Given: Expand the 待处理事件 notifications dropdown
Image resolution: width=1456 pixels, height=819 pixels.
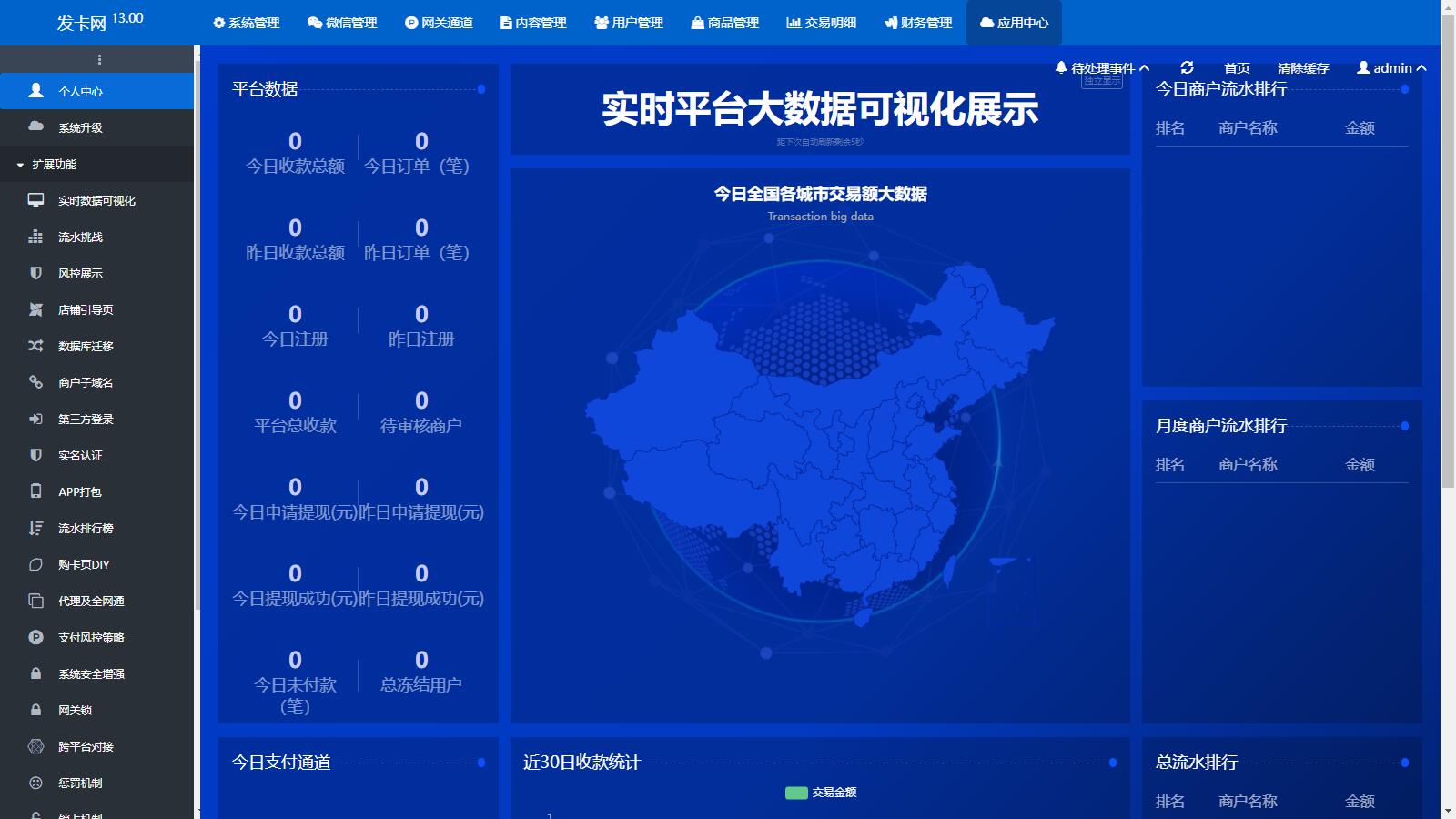Looking at the screenshot, I should click(x=1102, y=68).
